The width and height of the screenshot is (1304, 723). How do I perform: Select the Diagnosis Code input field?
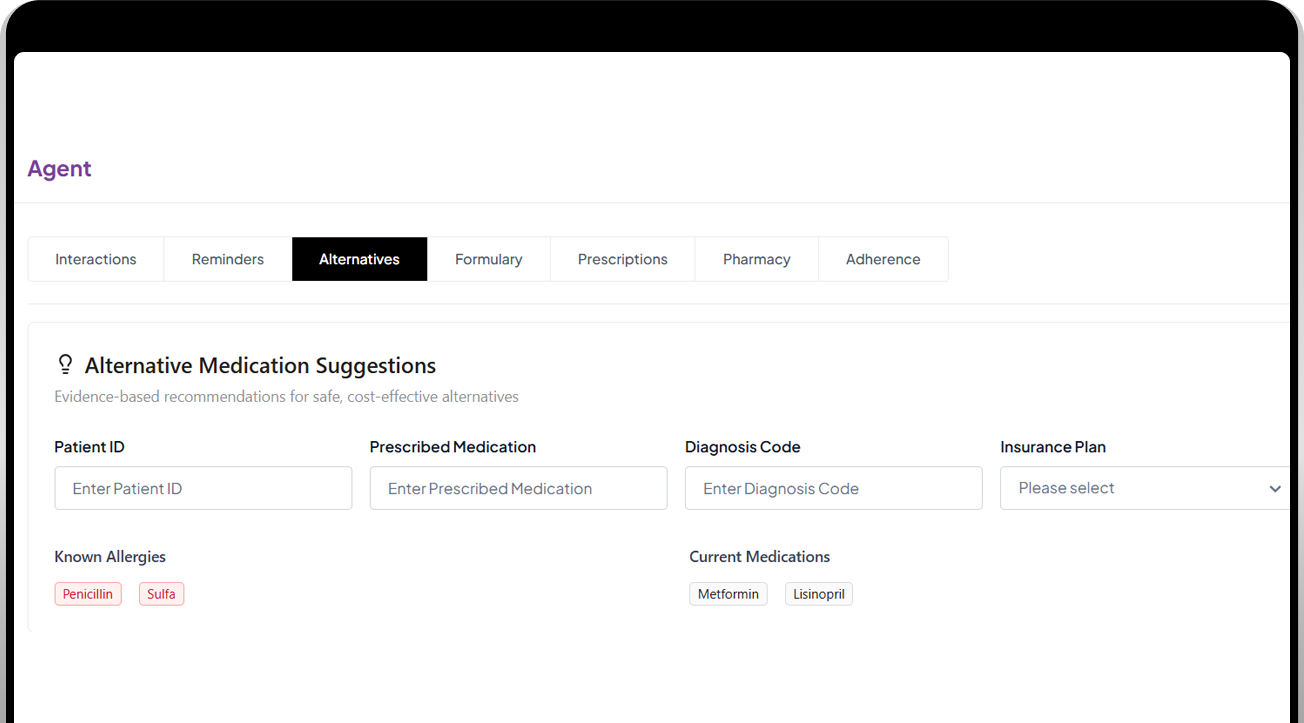(x=834, y=488)
